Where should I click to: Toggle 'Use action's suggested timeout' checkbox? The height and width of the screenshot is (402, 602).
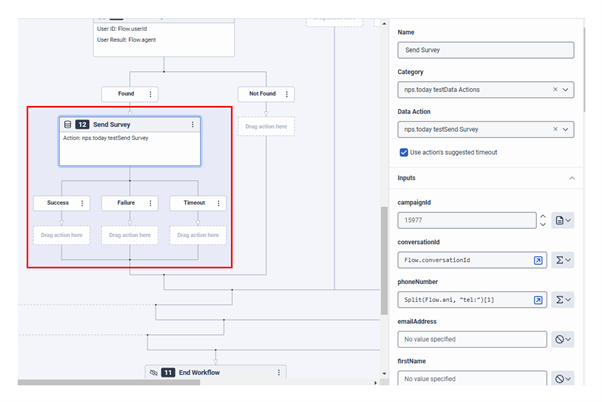pos(404,152)
